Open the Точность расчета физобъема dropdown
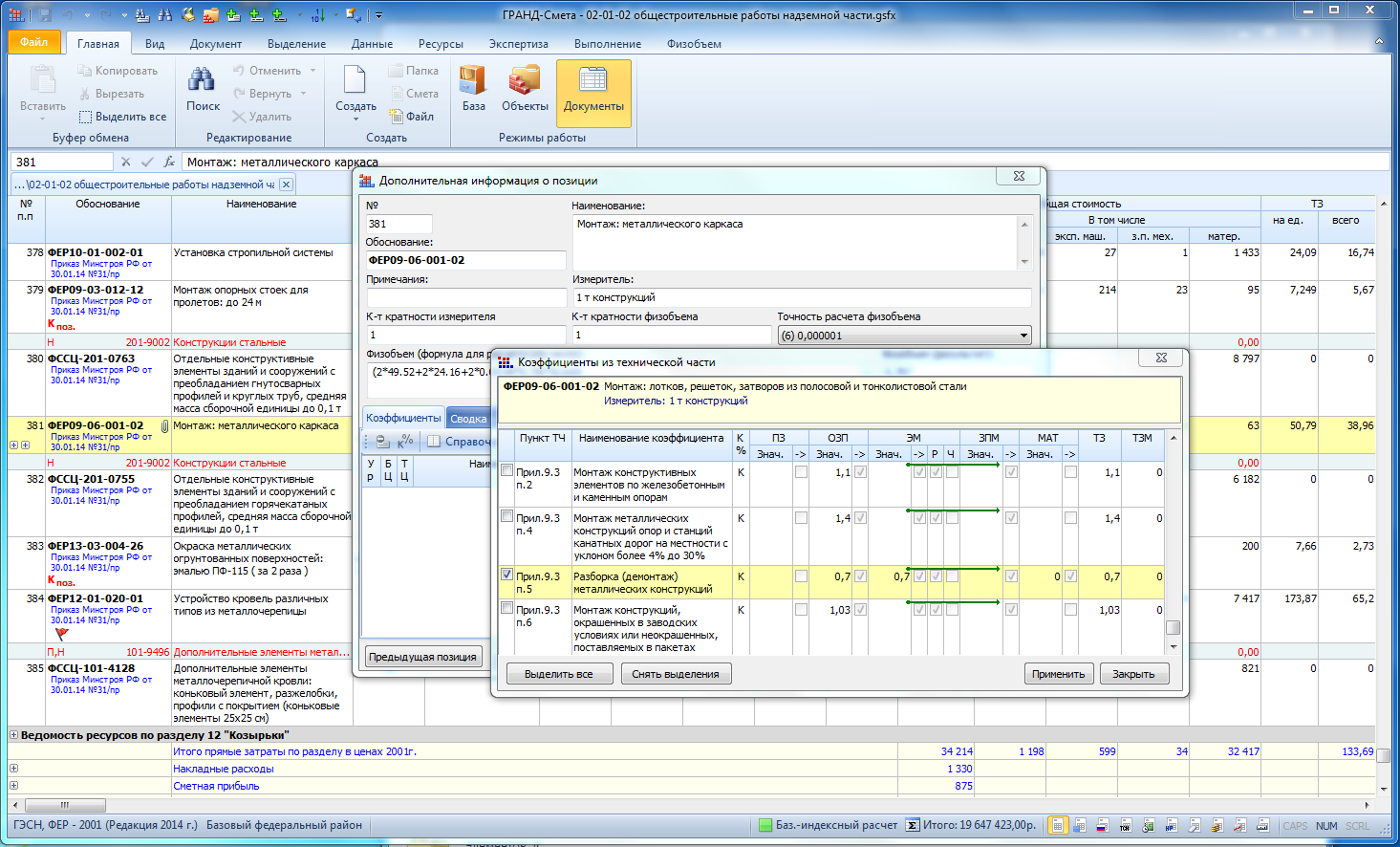 coord(1023,336)
